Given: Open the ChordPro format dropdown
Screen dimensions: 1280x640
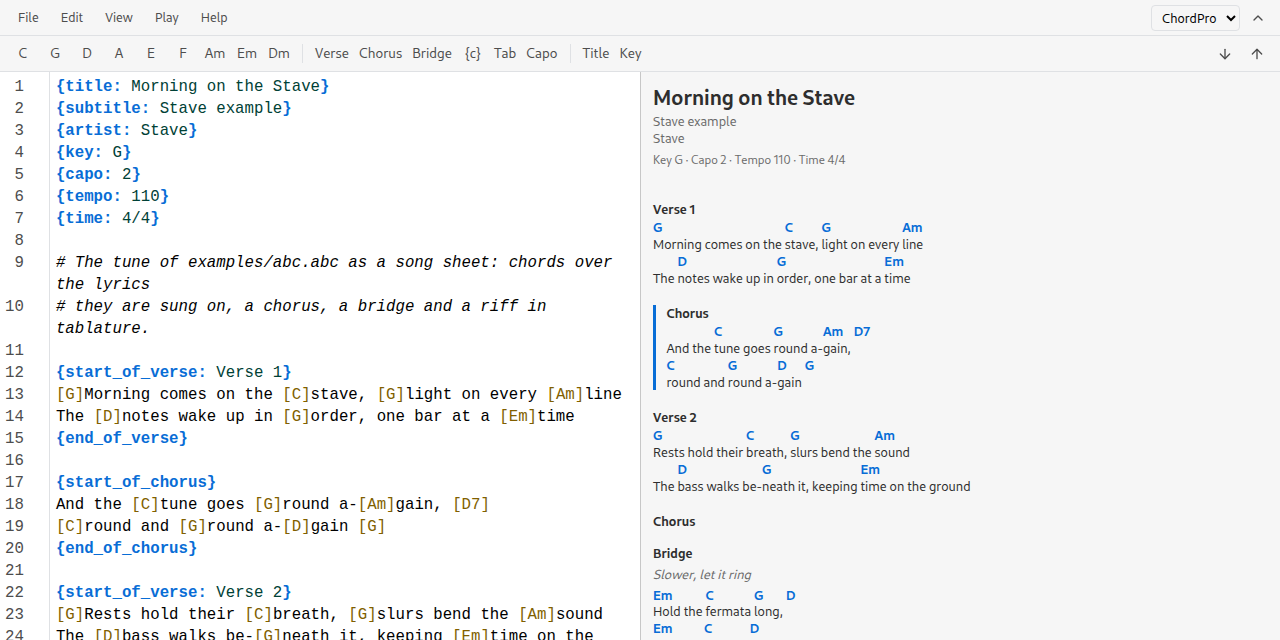Looking at the screenshot, I should [1195, 18].
